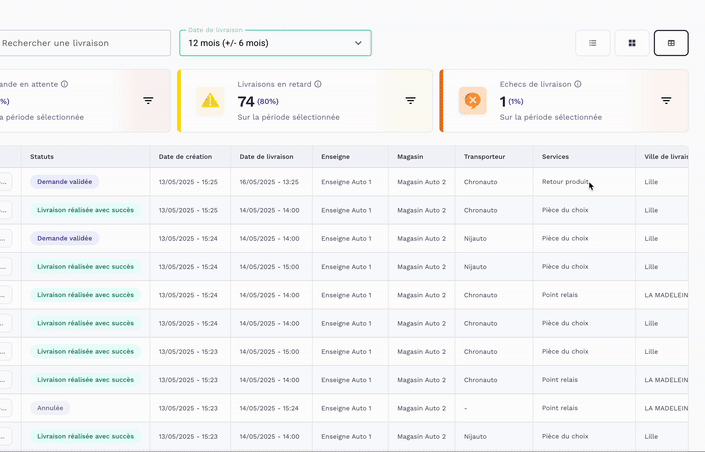705x452 pixels.
Task: Filter by late deliveries (Livraisons en retard)
Action: (x=411, y=101)
